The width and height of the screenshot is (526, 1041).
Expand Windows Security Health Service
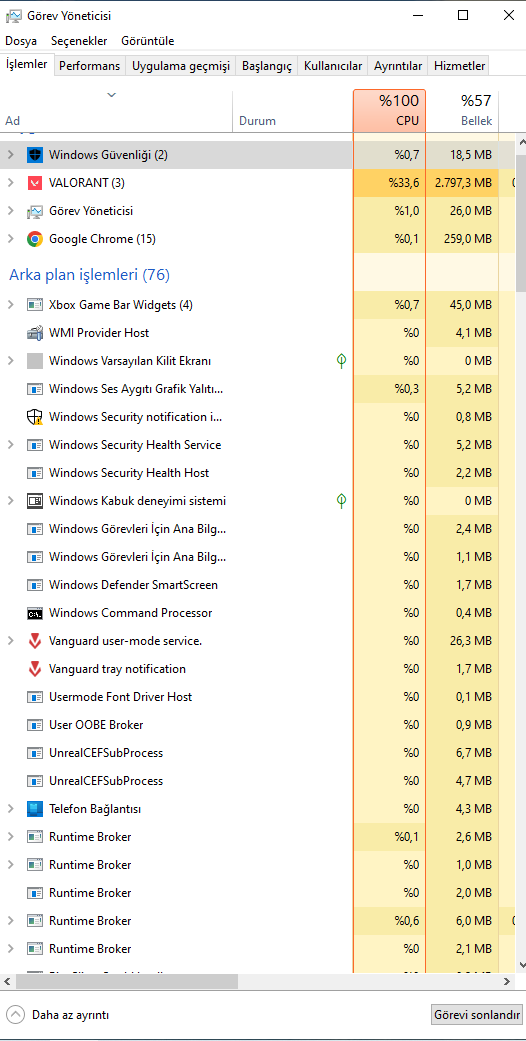[x=10, y=445]
